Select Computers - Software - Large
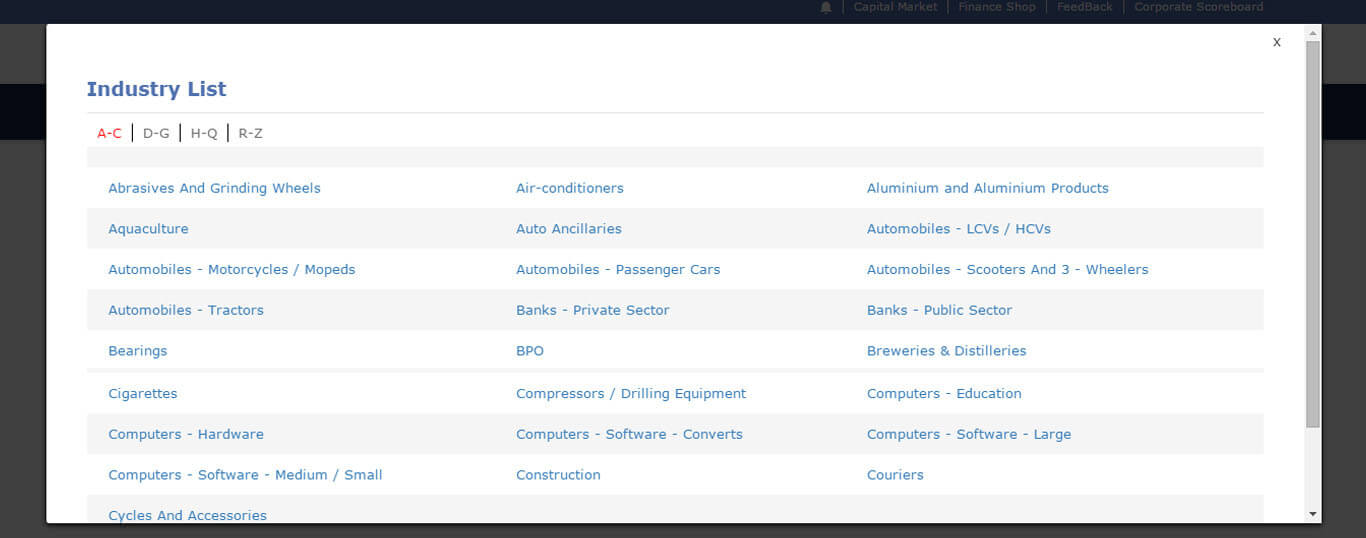1366x538 pixels. coord(968,434)
